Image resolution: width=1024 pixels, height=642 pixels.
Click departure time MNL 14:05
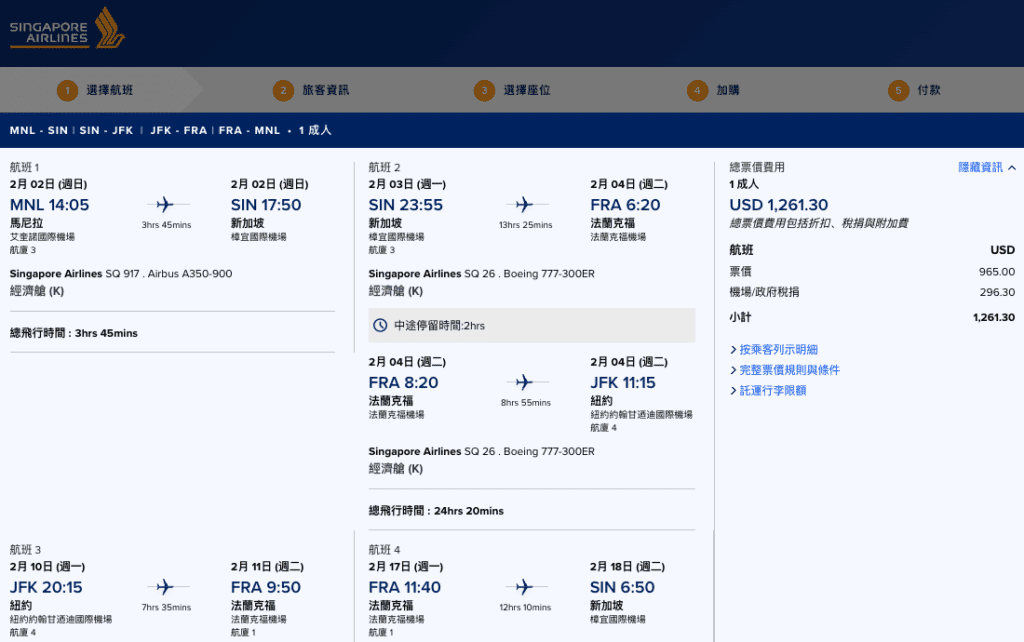(49, 204)
